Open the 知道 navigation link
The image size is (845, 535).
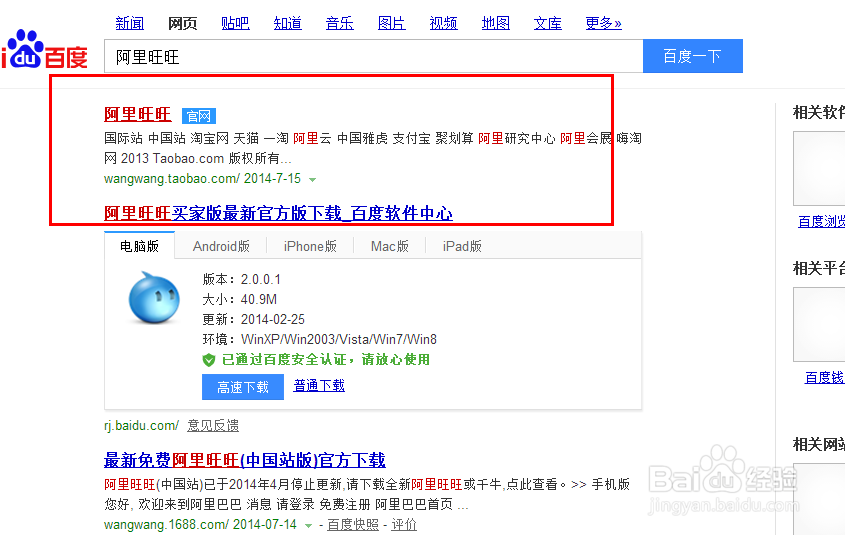pyautogui.click(x=288, y=23)
